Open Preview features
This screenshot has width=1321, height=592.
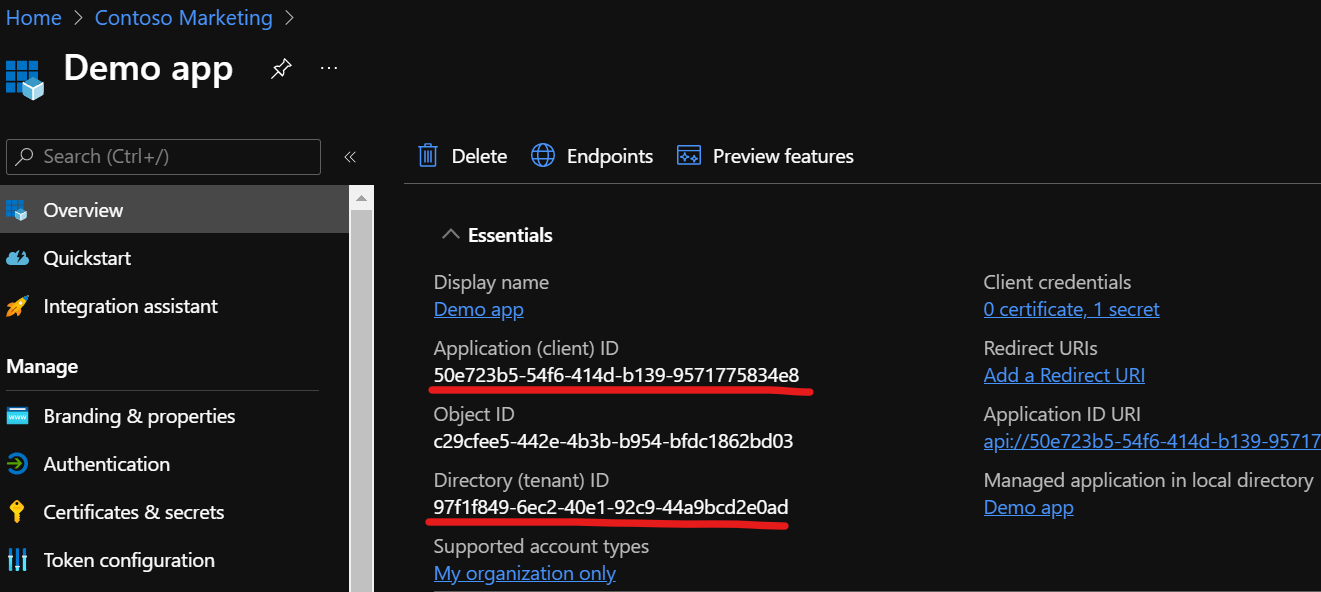click(765, 156)
